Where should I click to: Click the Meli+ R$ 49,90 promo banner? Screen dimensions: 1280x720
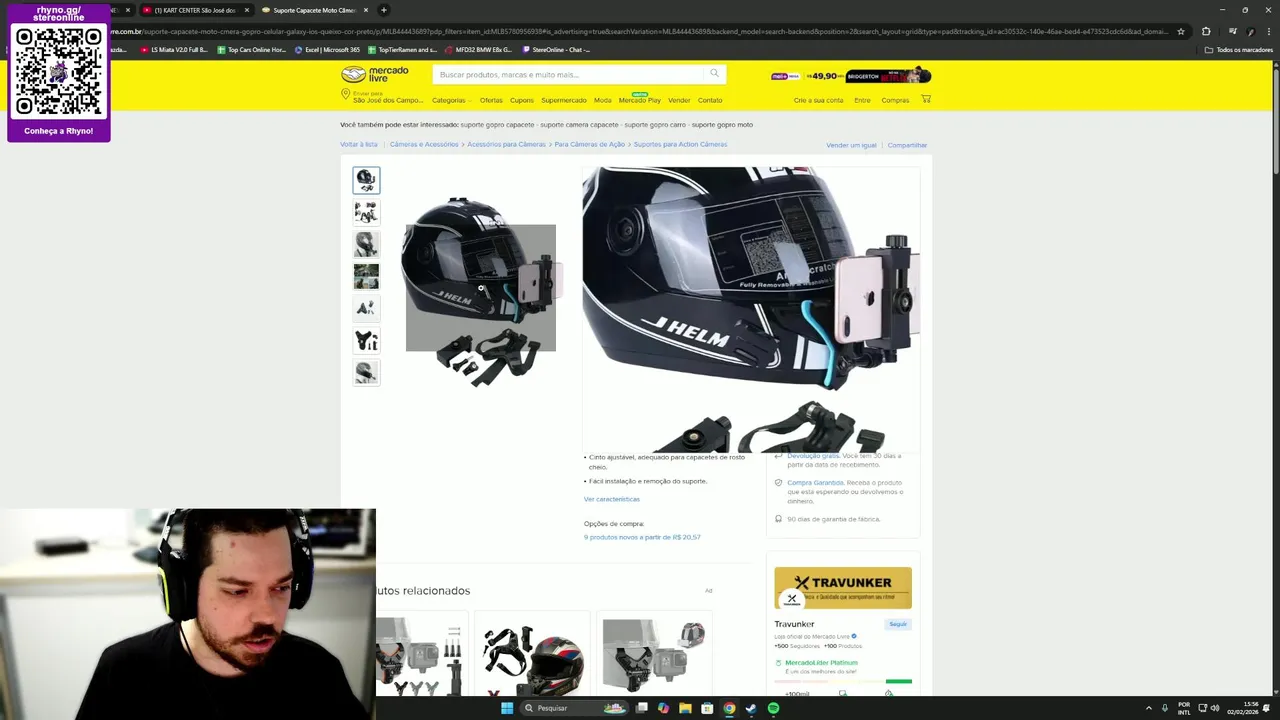pos(851,76)
